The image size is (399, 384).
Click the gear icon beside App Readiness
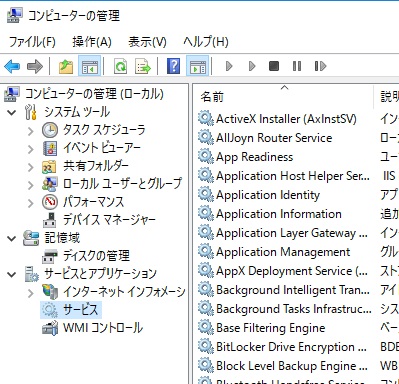click(206, 156)
